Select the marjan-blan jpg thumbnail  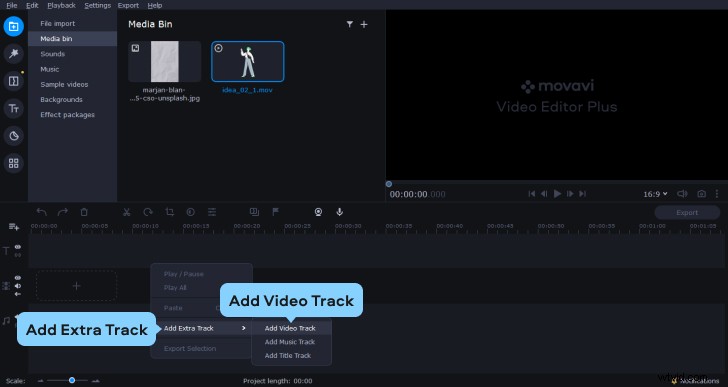pos(164,61)
